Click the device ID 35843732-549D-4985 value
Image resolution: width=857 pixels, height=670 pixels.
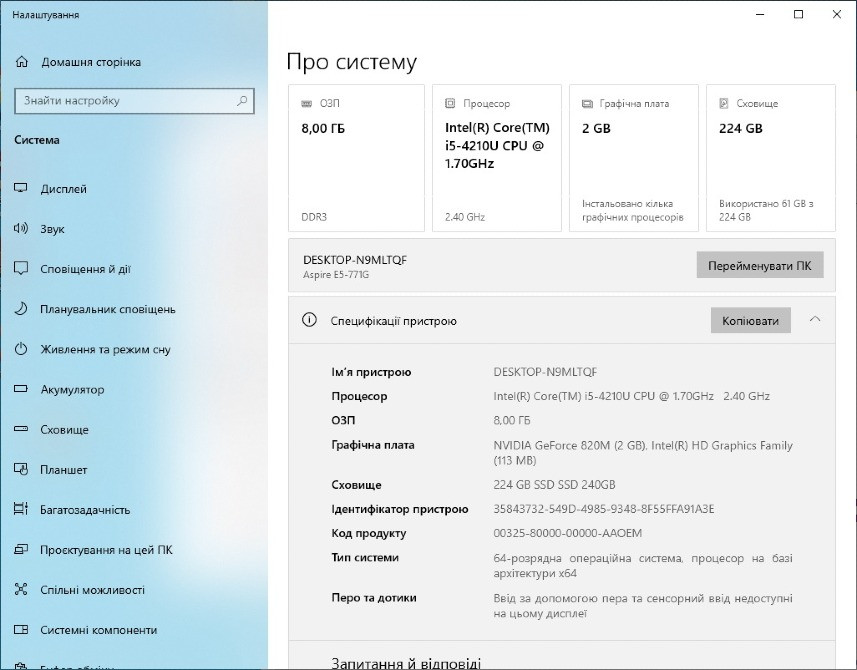pos(603,509)
